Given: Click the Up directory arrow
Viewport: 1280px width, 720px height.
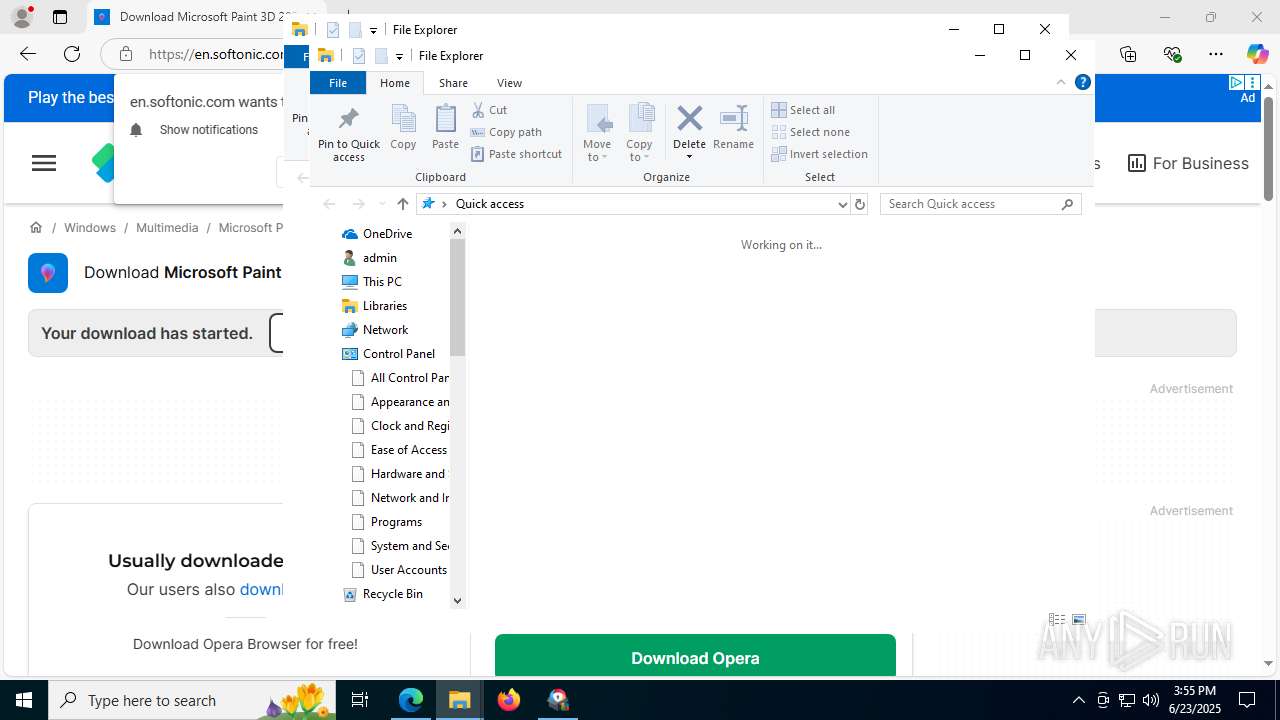Looking at the screenshot, I should (x=402, y=204).
